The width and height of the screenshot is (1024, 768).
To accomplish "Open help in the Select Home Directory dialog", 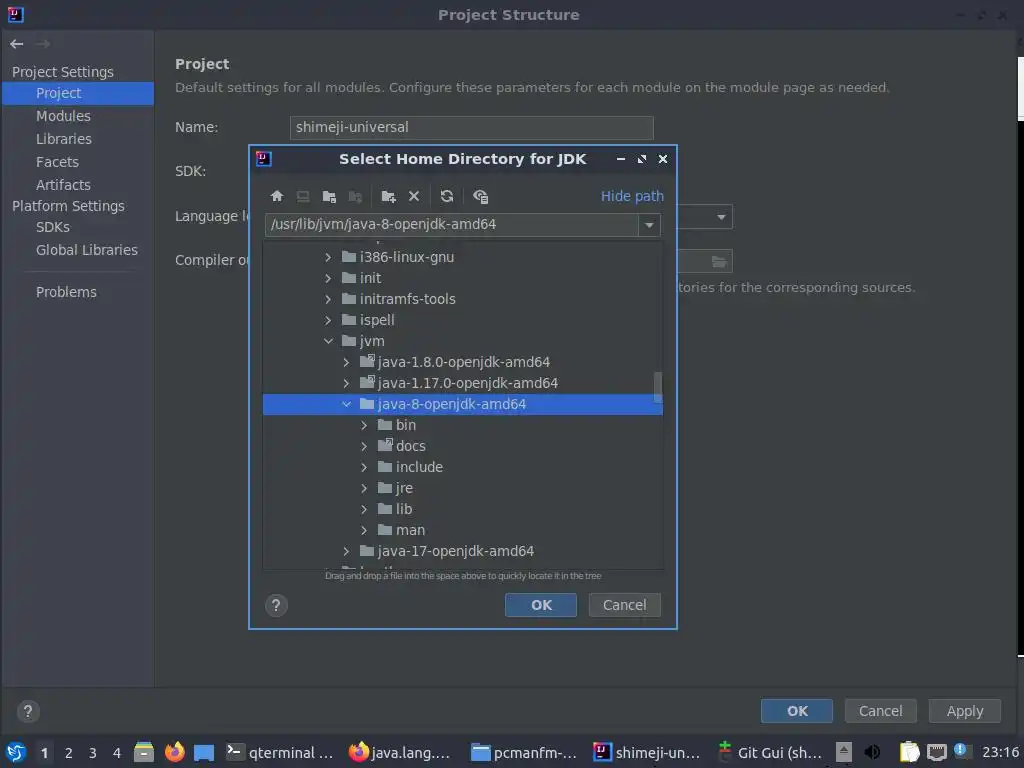I will pos(276,605).
